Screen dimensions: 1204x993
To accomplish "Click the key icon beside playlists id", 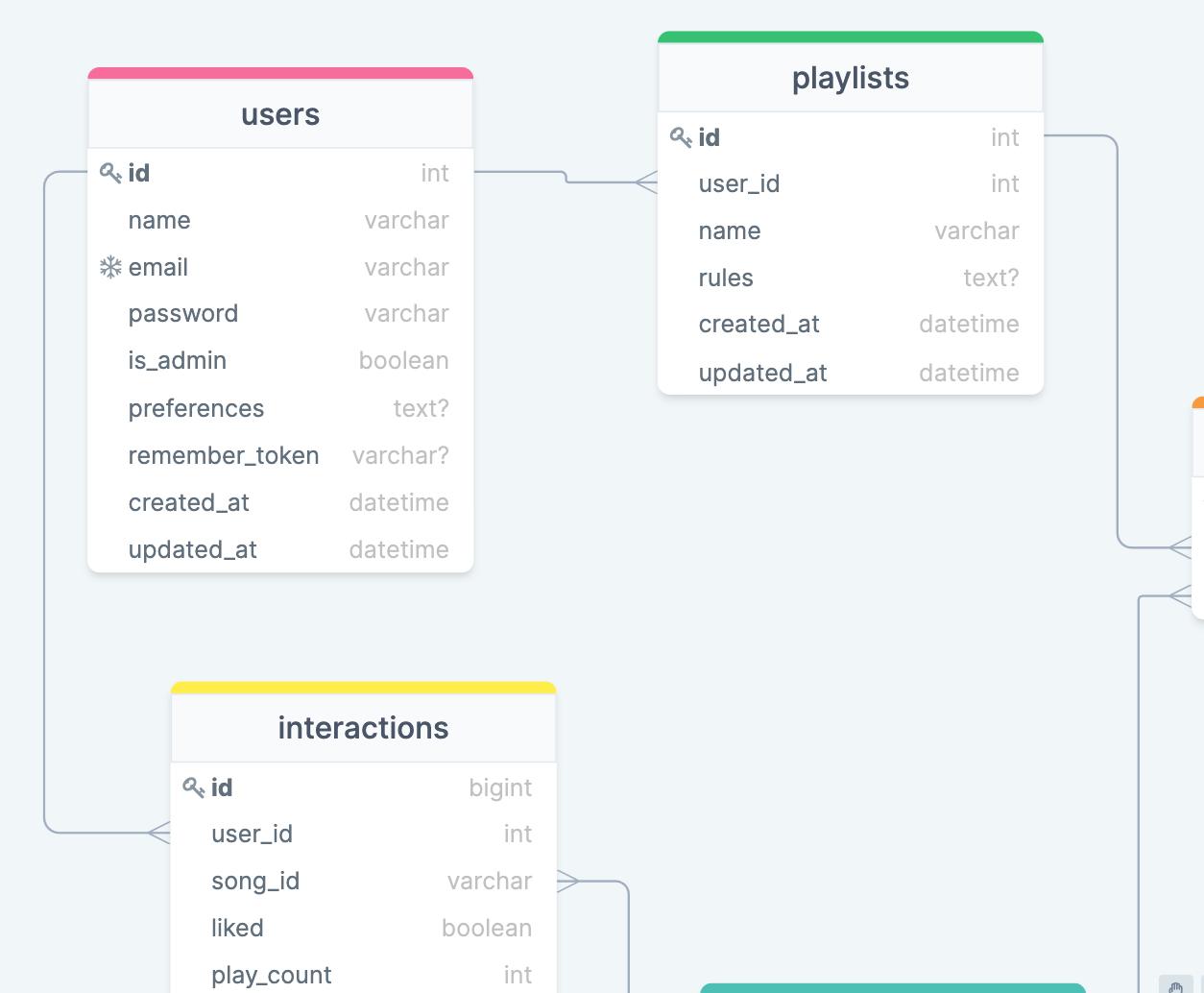I will [x=681, y=137].
